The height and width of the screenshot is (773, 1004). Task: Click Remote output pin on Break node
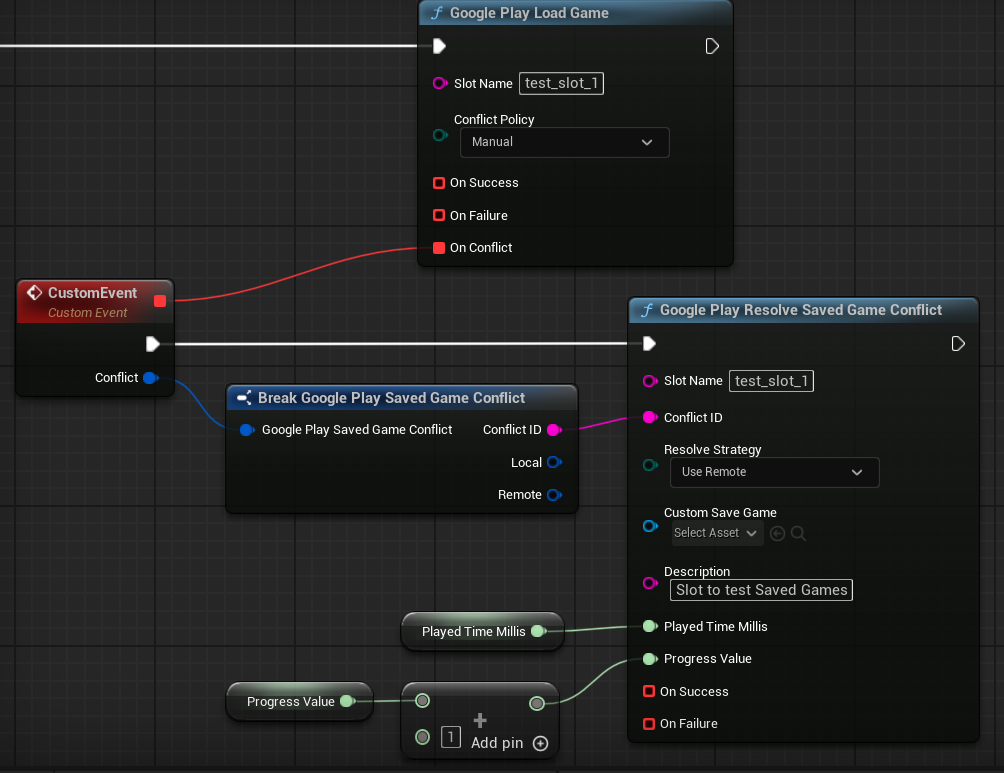click(554, 495)
